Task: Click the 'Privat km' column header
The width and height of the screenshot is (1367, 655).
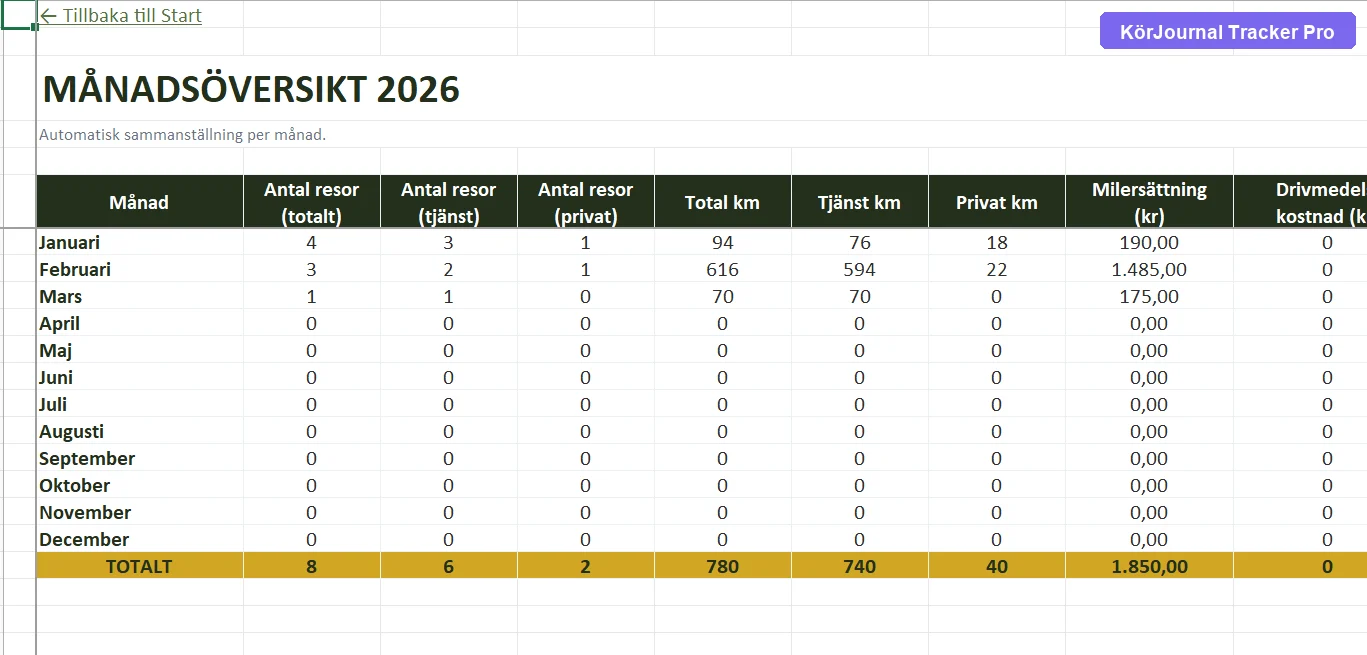Action: (x=996, y=202)
